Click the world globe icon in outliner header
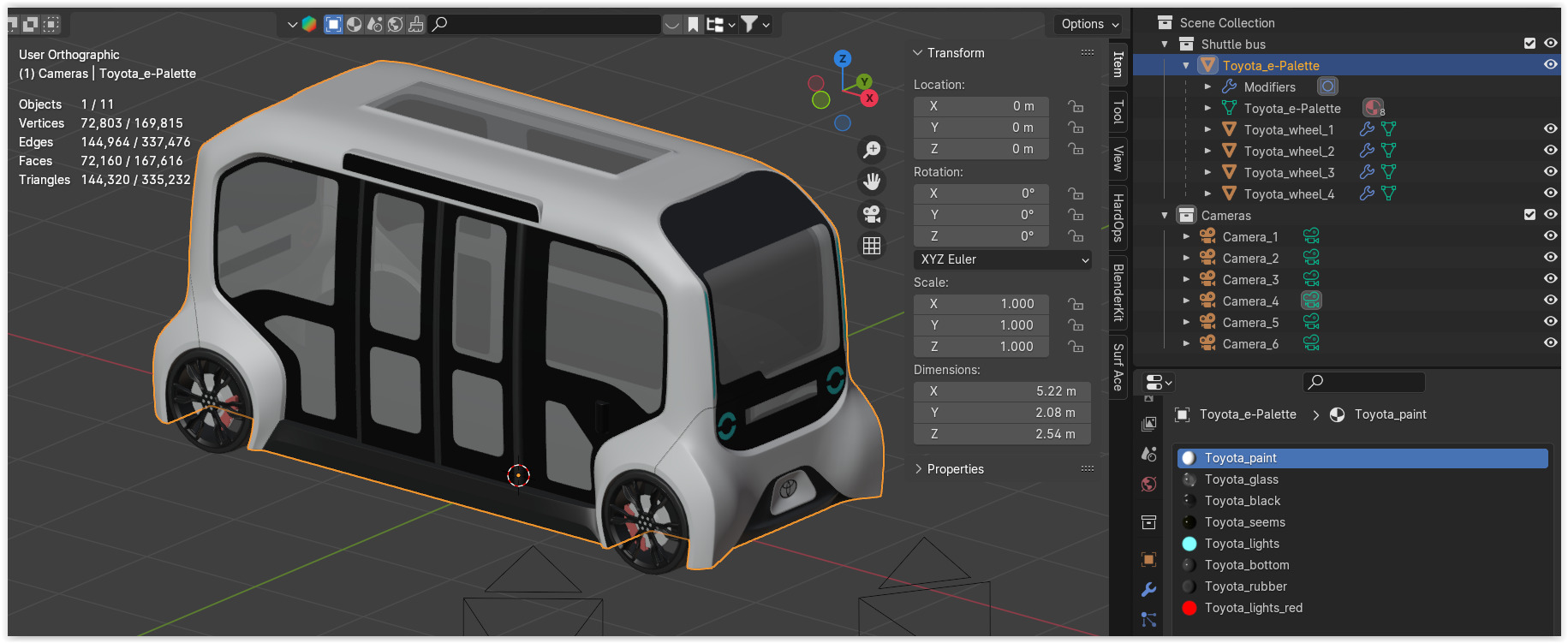 pyautogui.click(x=395, y=24)
